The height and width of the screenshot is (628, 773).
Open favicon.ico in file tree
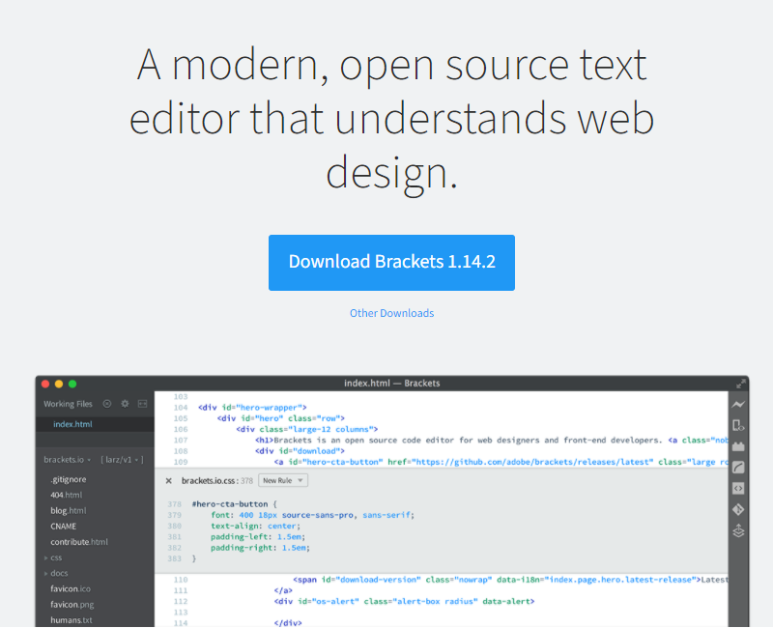(x=70, y=589)
